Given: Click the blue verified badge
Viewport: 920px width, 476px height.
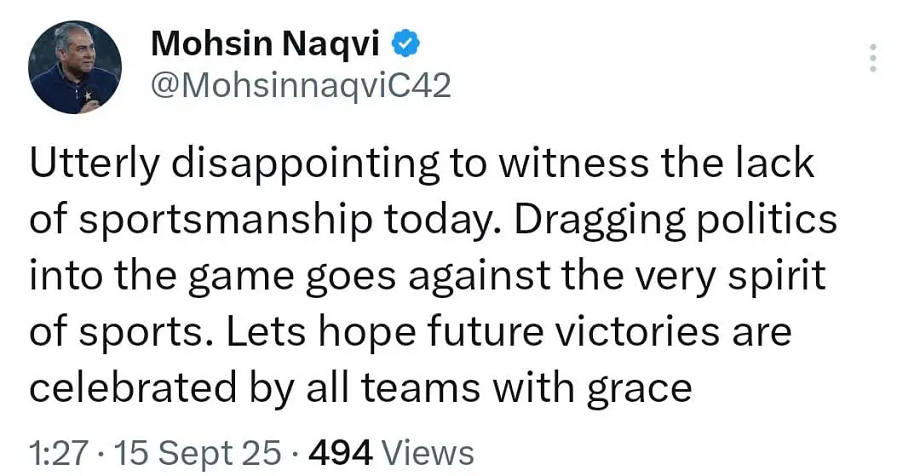Looking at the screenshot, I should (x=405, y=44).
